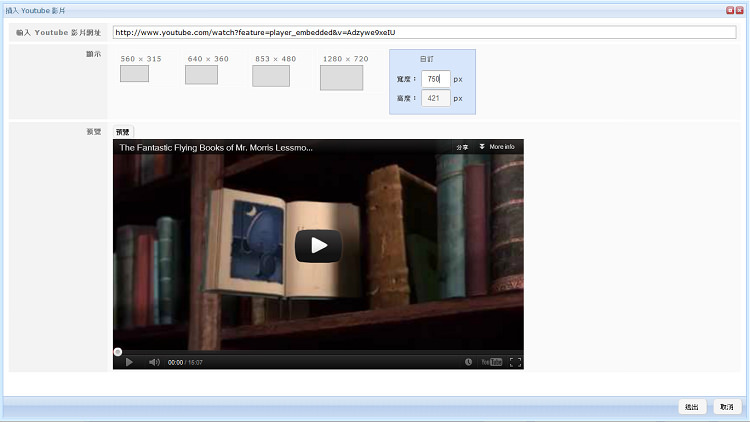
Task: Toggle fullscreen in the video player
Action: [x=515, y=362]
